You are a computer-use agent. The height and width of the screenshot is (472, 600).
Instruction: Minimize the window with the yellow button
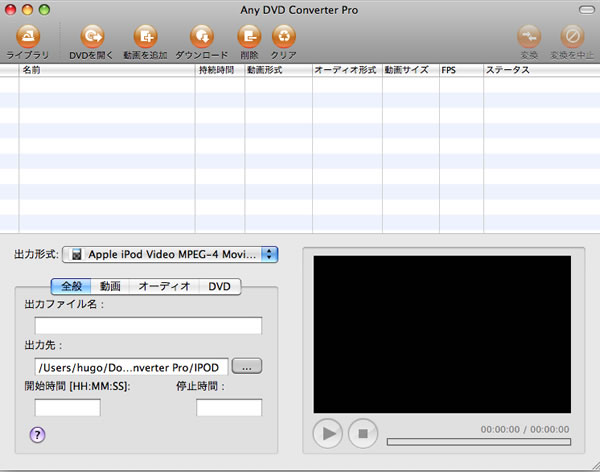[x=28, y=10]
